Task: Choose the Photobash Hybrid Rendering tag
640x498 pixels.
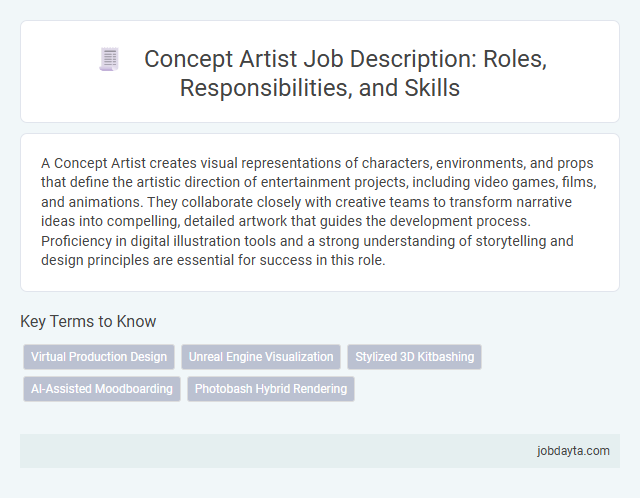Action: [271, 389]
